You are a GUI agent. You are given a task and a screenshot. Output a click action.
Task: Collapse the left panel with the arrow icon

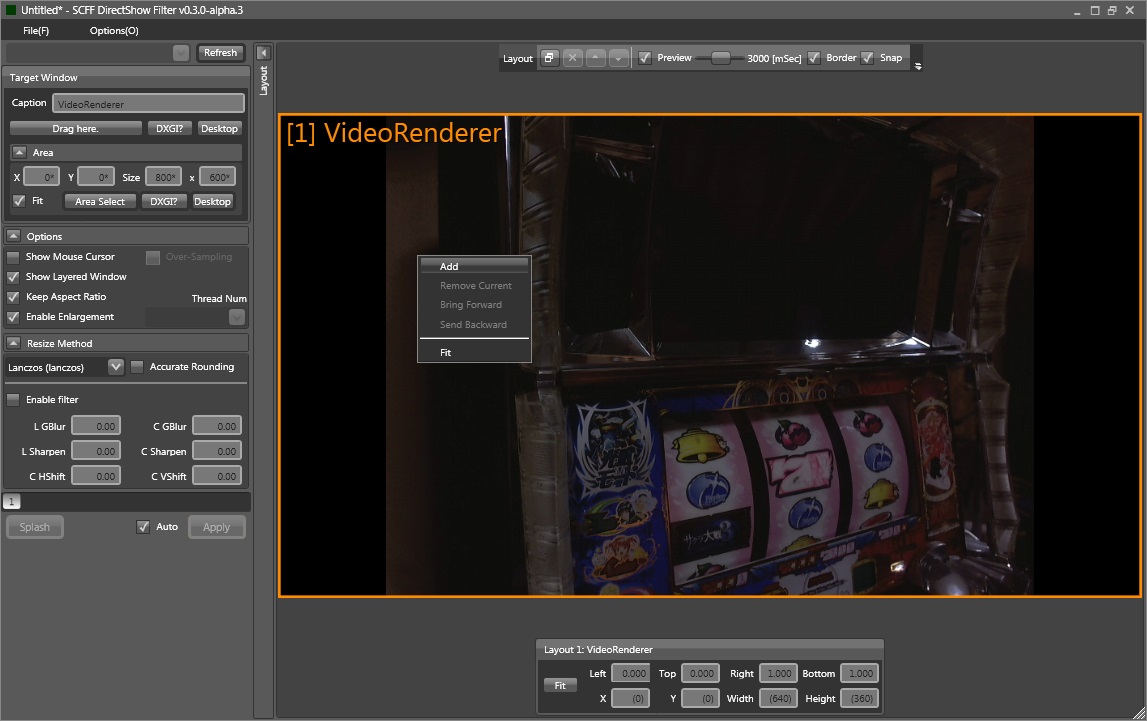[263, 53]
